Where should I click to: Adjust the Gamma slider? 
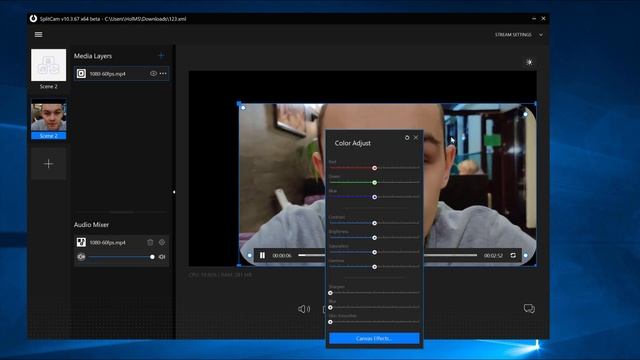pos(374,267)
